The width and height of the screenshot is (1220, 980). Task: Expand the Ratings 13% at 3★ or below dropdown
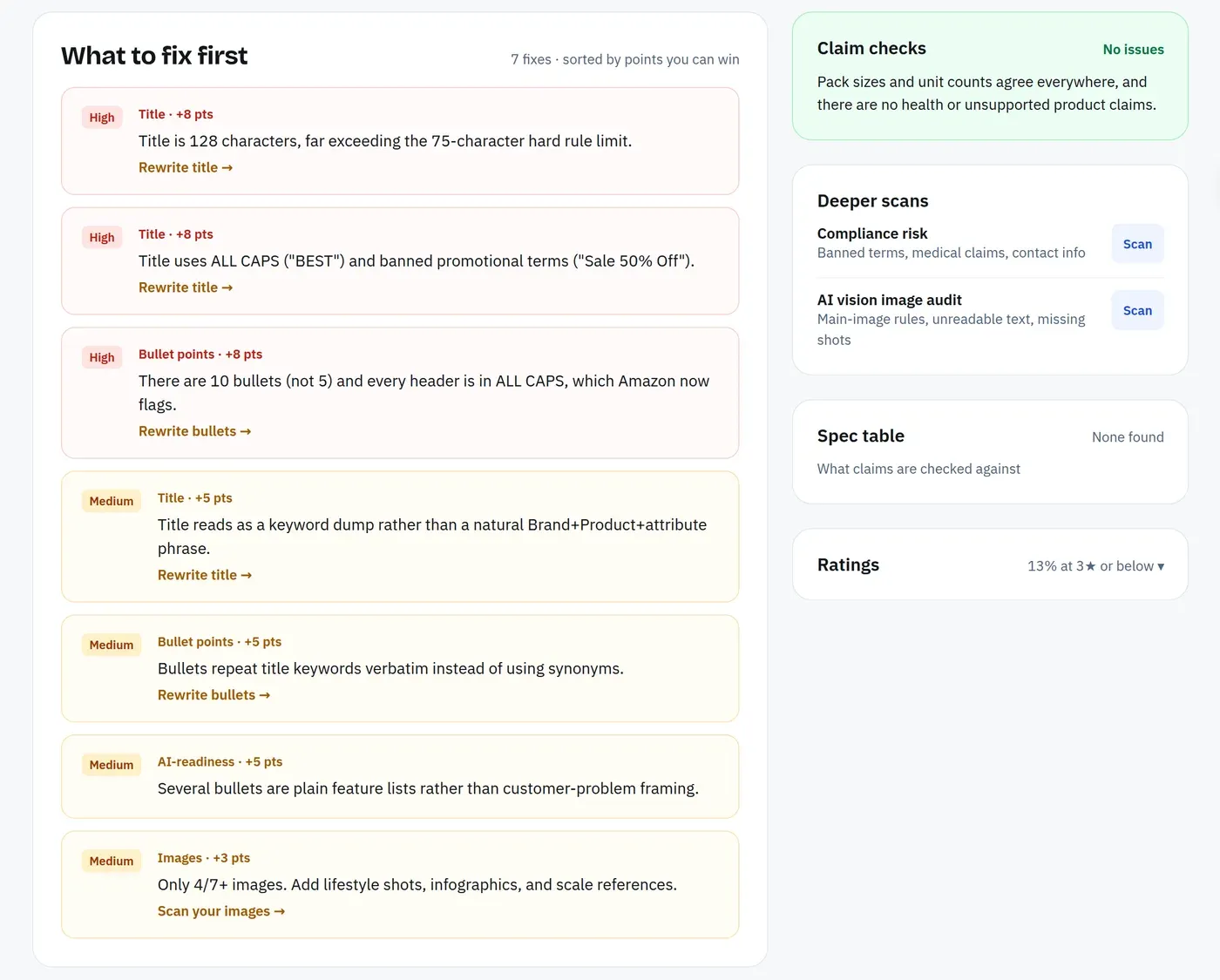coord(1095,566)
